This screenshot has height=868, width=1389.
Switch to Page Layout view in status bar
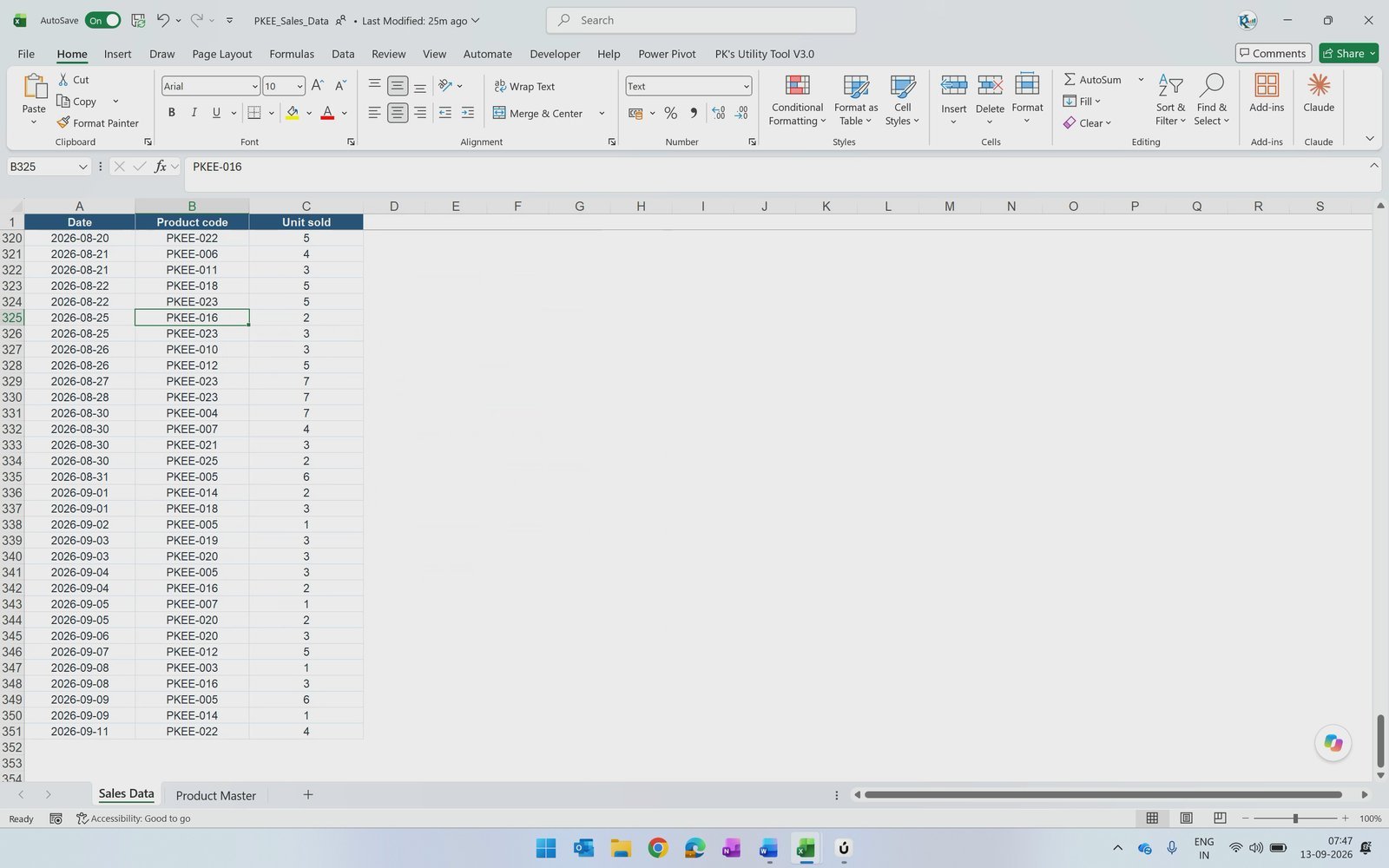tap(1186, 818)
